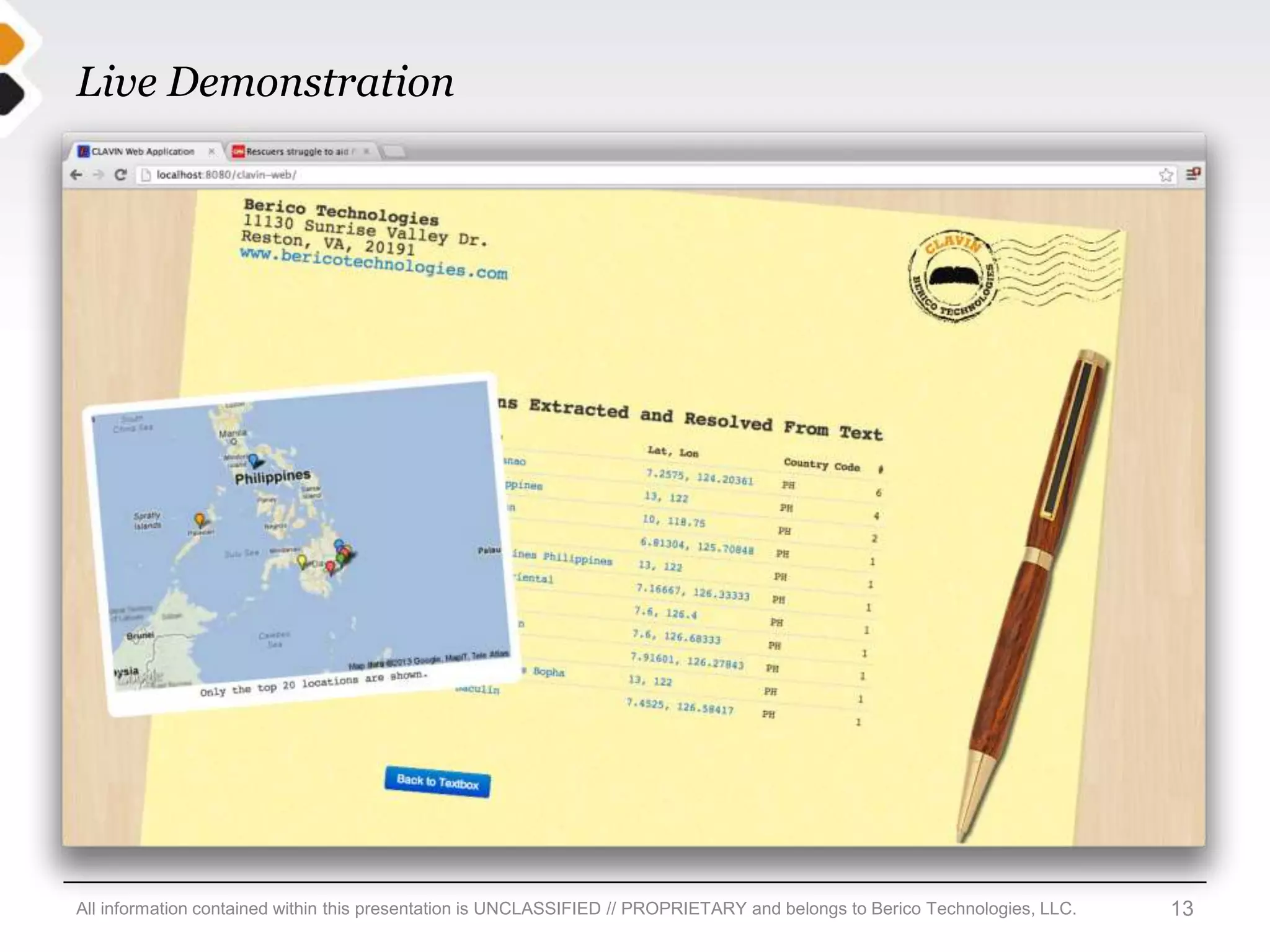Reload the page with refresh icon

[x=121, y=175]
